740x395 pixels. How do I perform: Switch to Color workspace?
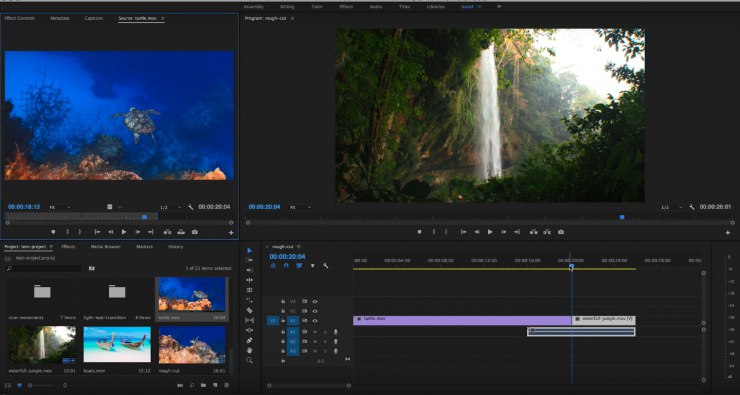point(318,7)
